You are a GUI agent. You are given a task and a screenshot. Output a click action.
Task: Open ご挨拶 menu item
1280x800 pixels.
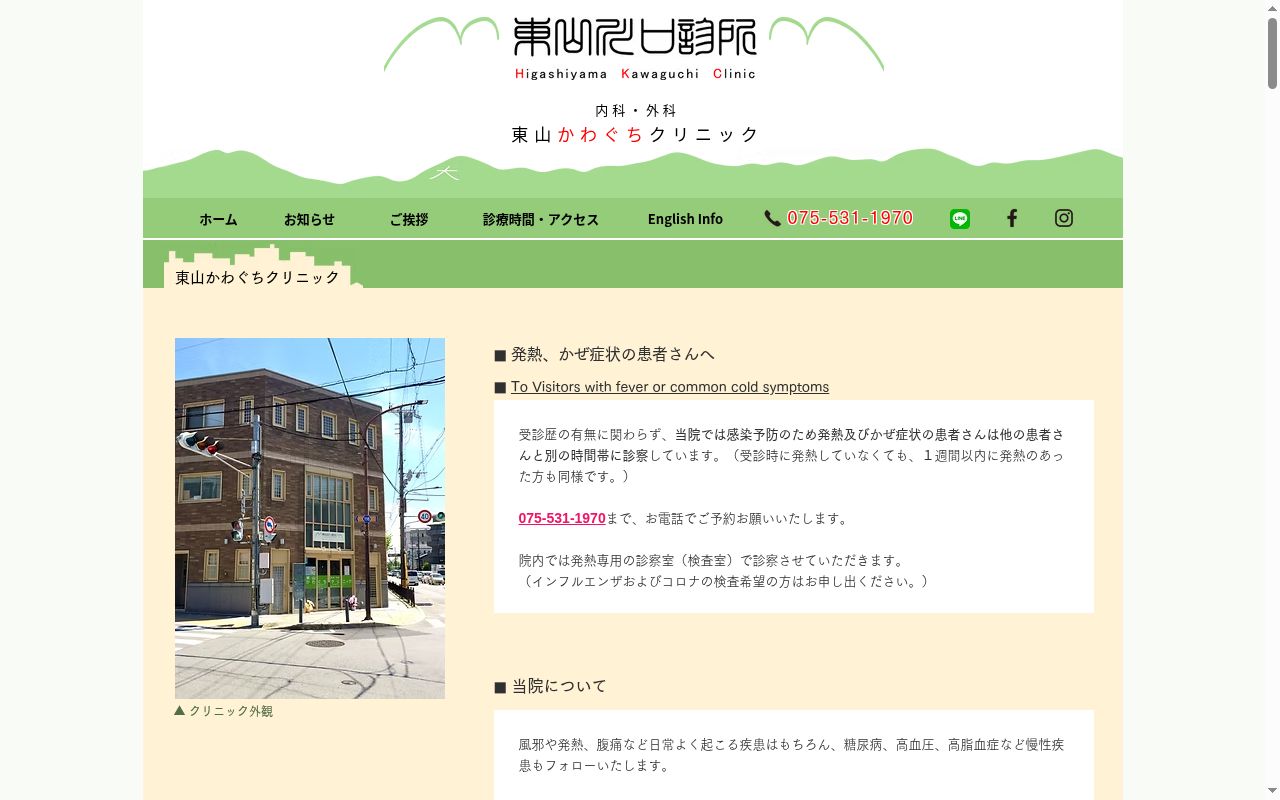click(409, 219)
